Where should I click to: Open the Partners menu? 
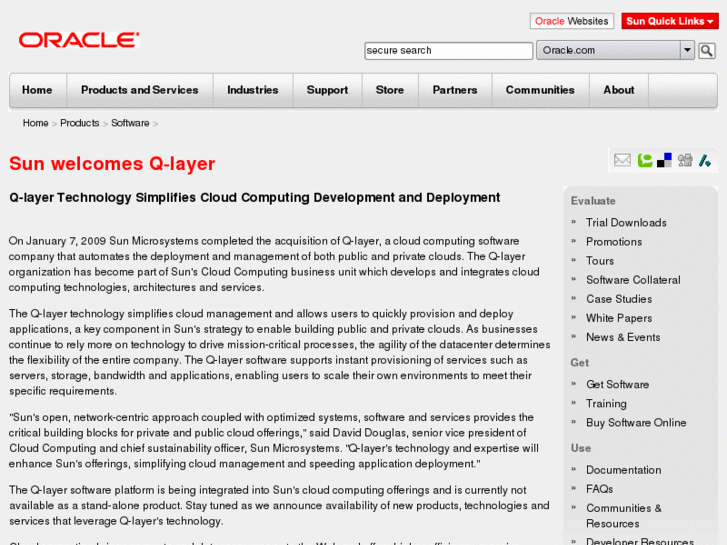pos(455,90)
